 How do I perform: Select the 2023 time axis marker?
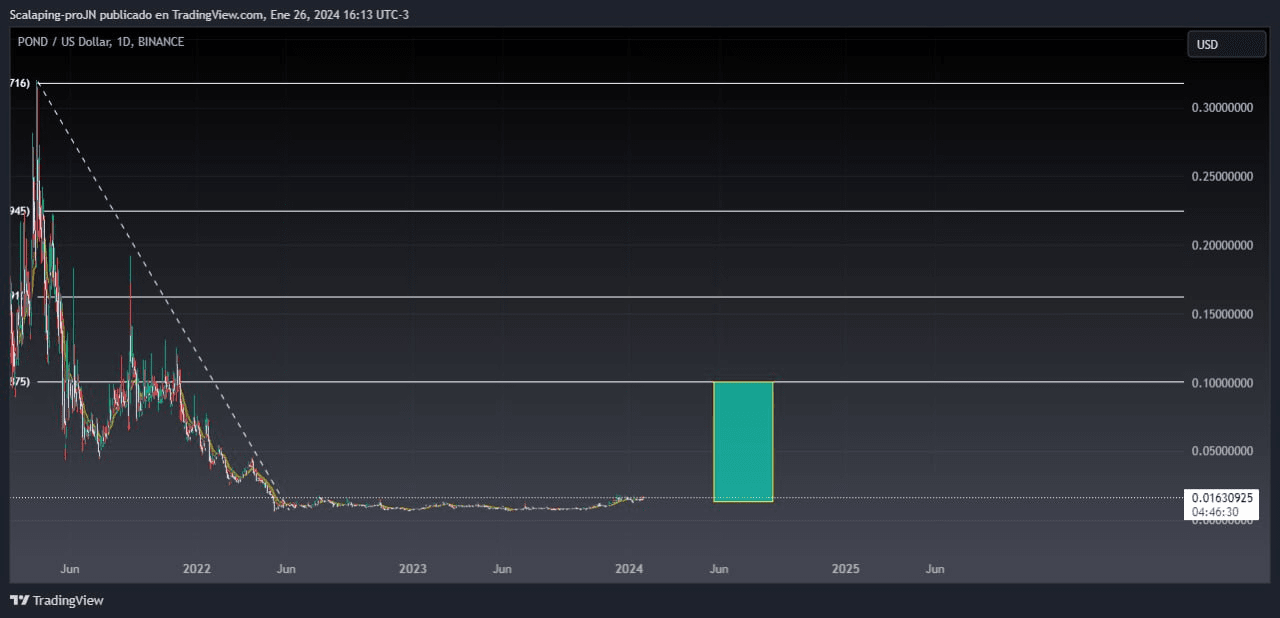click(x=413, y=569)
